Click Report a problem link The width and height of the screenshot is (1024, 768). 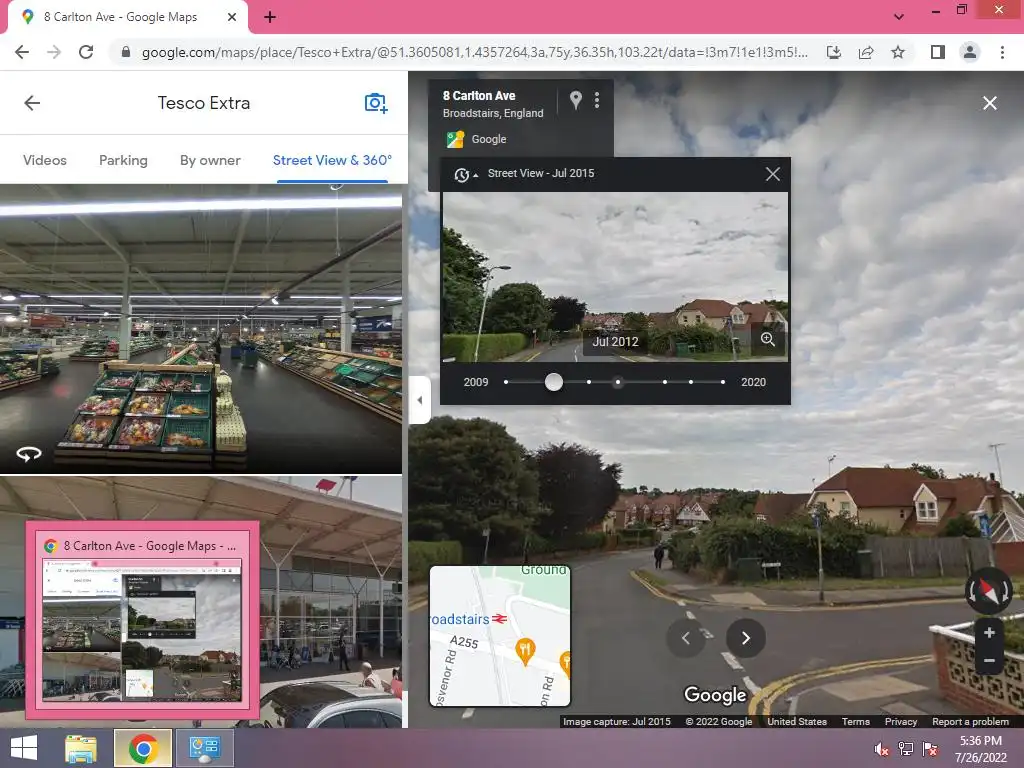point(970,722)
